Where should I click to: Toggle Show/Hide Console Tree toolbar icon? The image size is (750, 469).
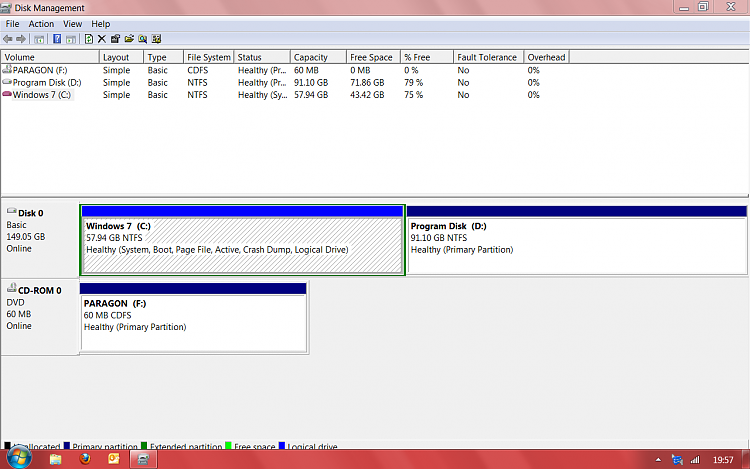[39, 39]
